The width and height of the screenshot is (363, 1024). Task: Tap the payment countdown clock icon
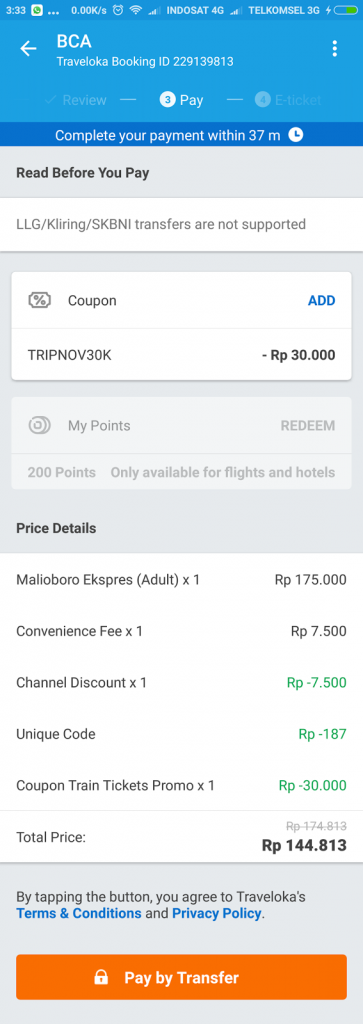tap(296, 135)
